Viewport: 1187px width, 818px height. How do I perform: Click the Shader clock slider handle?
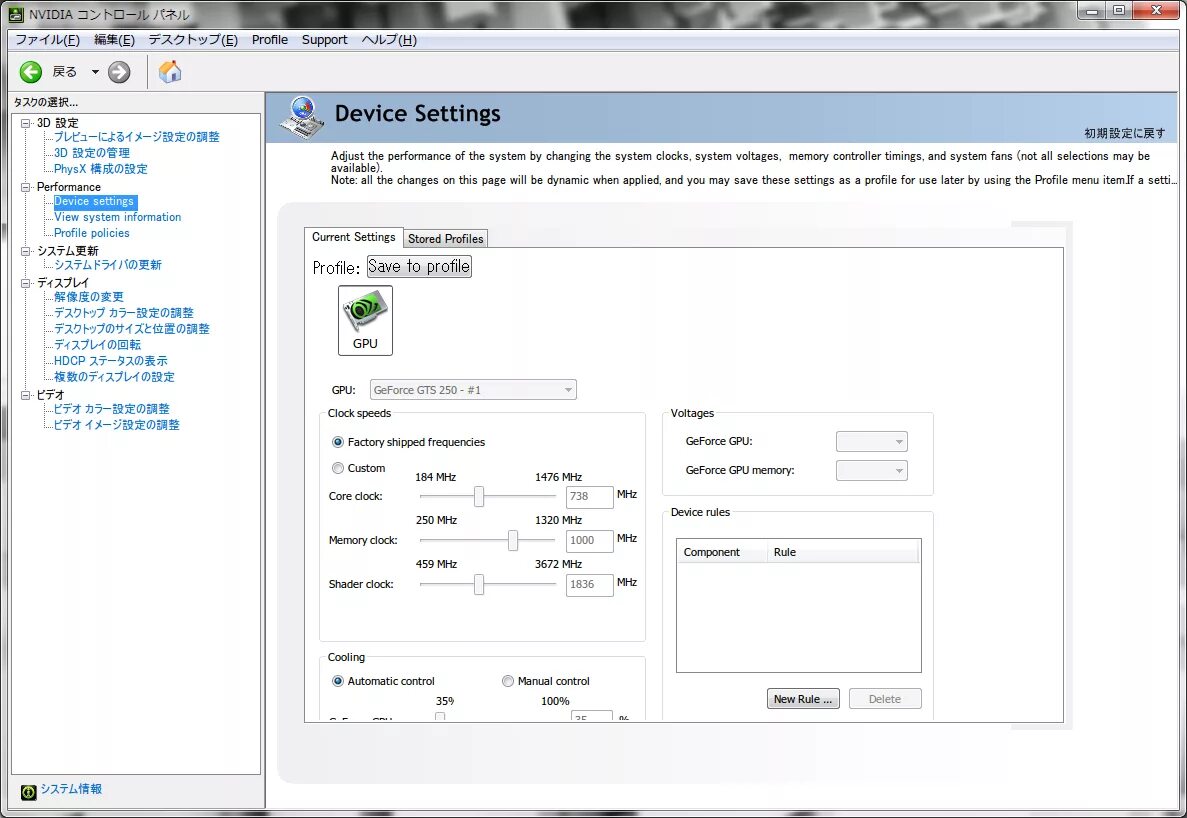pos(479,584)
